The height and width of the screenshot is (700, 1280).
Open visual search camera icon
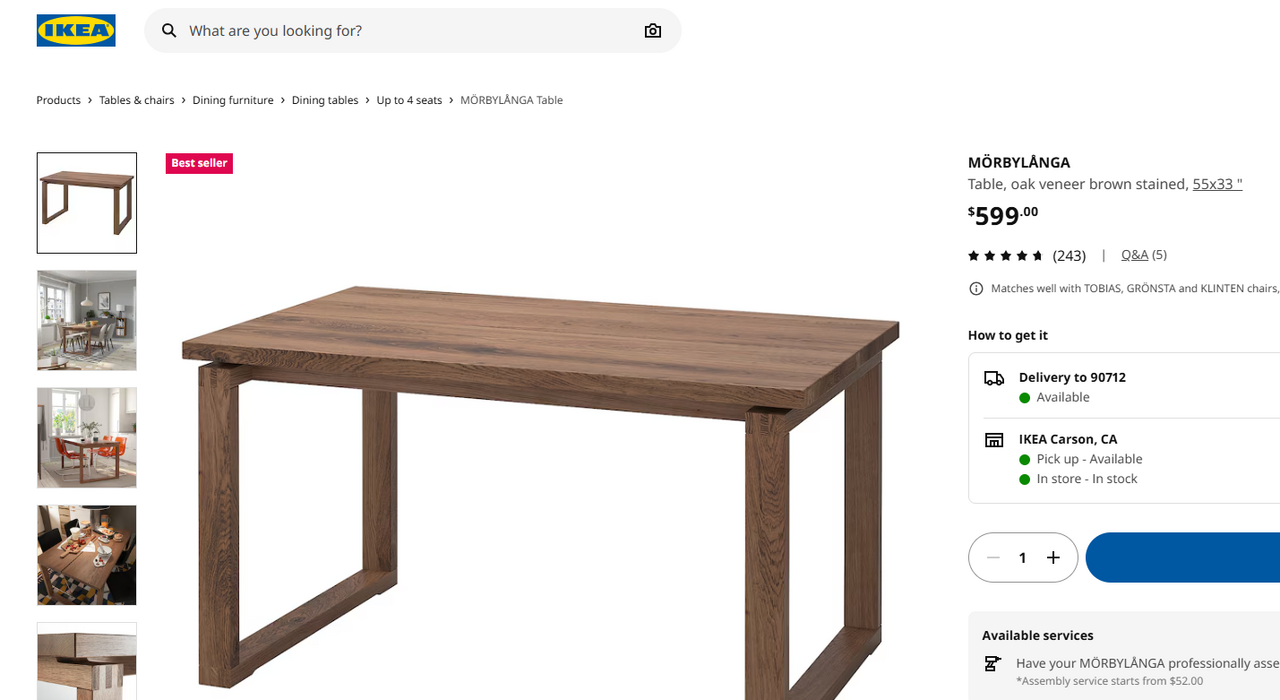pos(653,31)
